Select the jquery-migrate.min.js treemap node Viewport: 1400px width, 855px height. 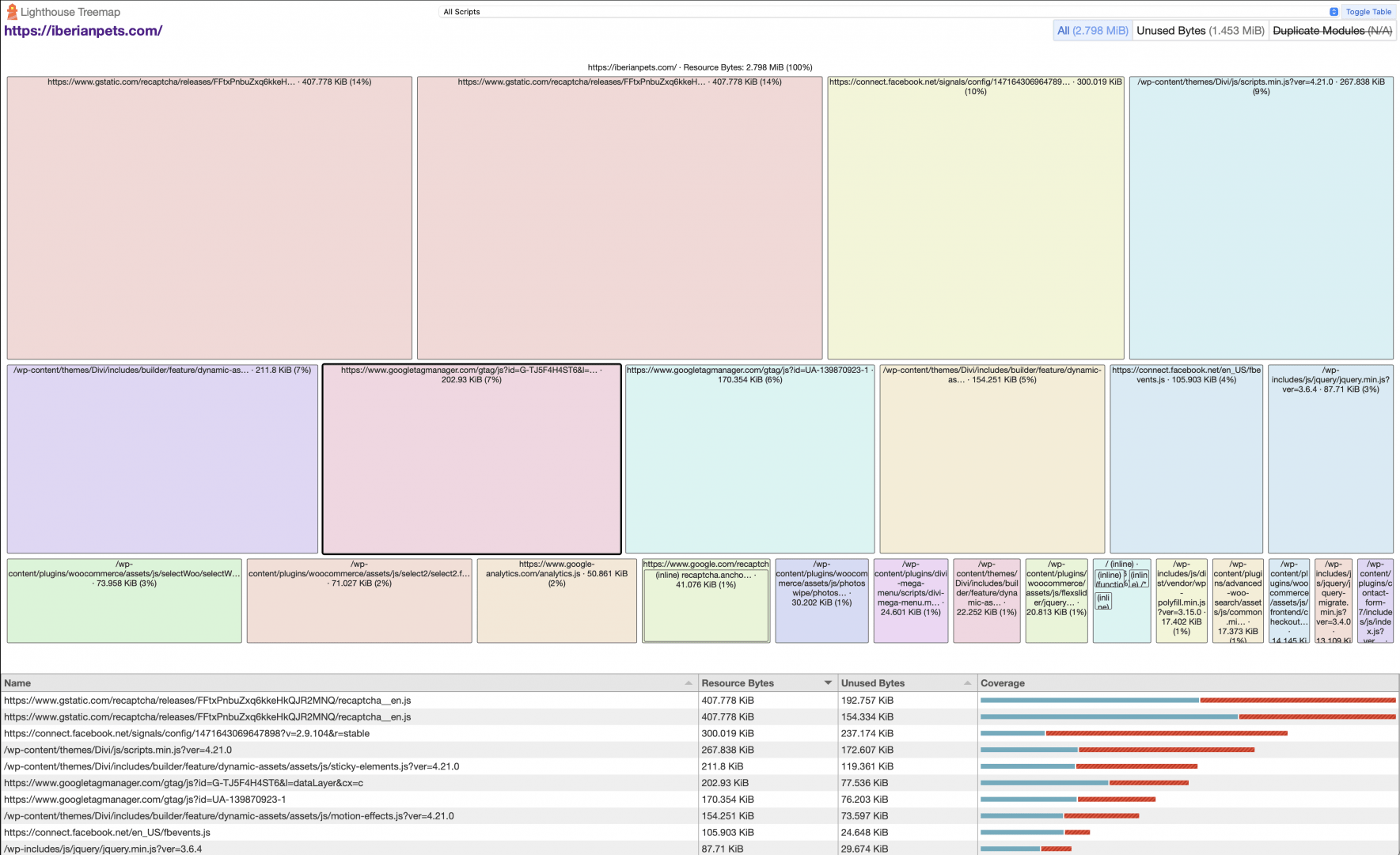pyautogui.click(x=1334, y=601)
